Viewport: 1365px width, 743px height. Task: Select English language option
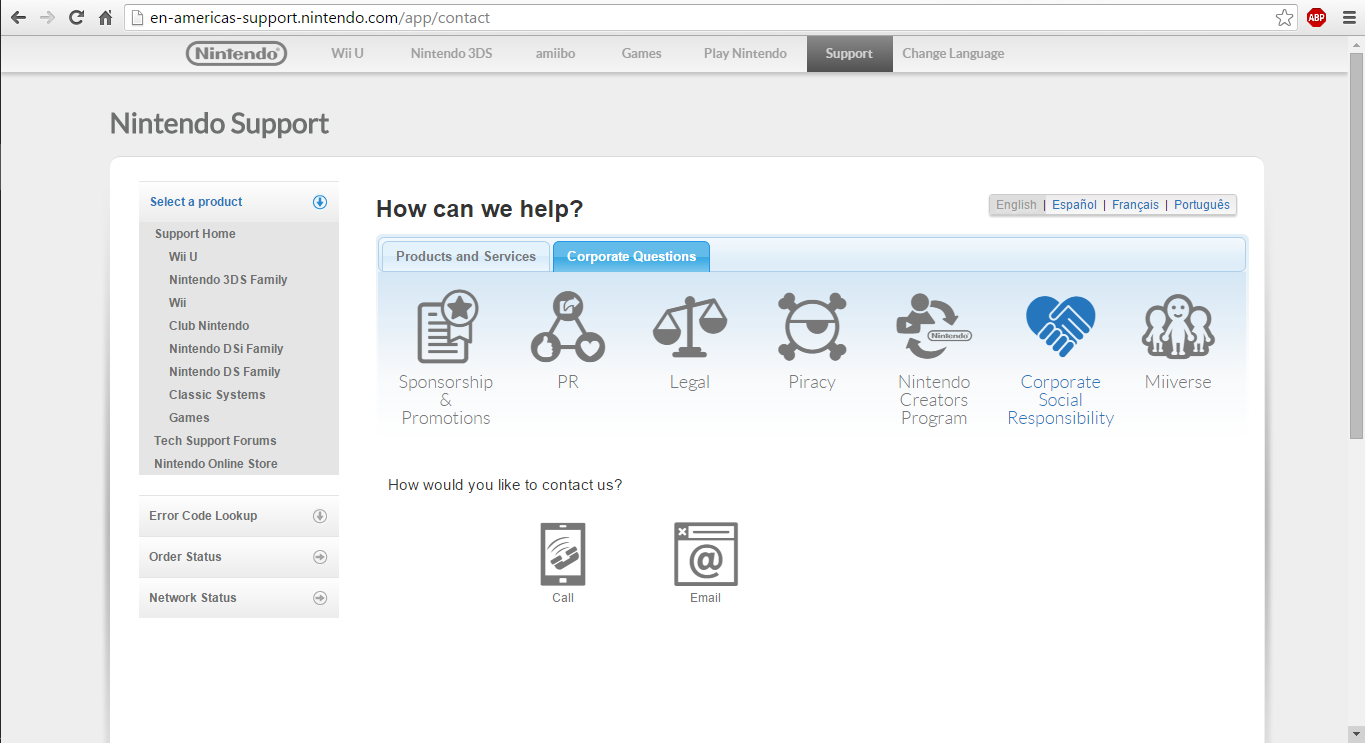pos(1016,205)
